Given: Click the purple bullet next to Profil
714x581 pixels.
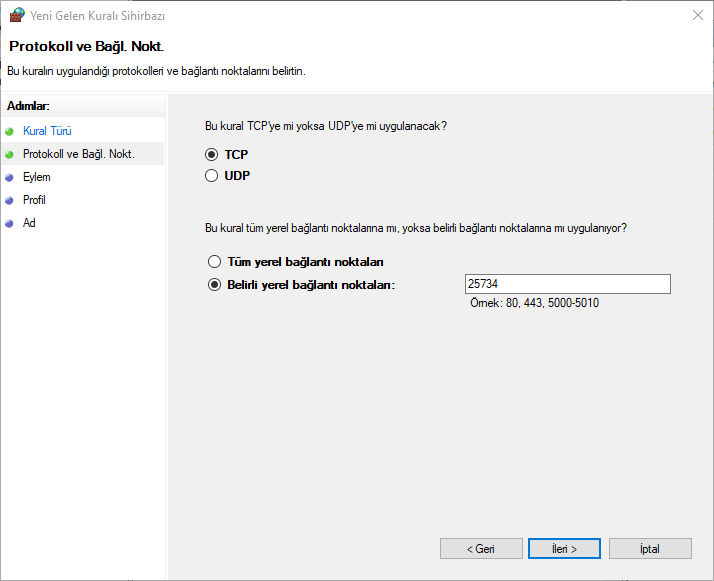Looking at the screenshot, I should 10,200.
